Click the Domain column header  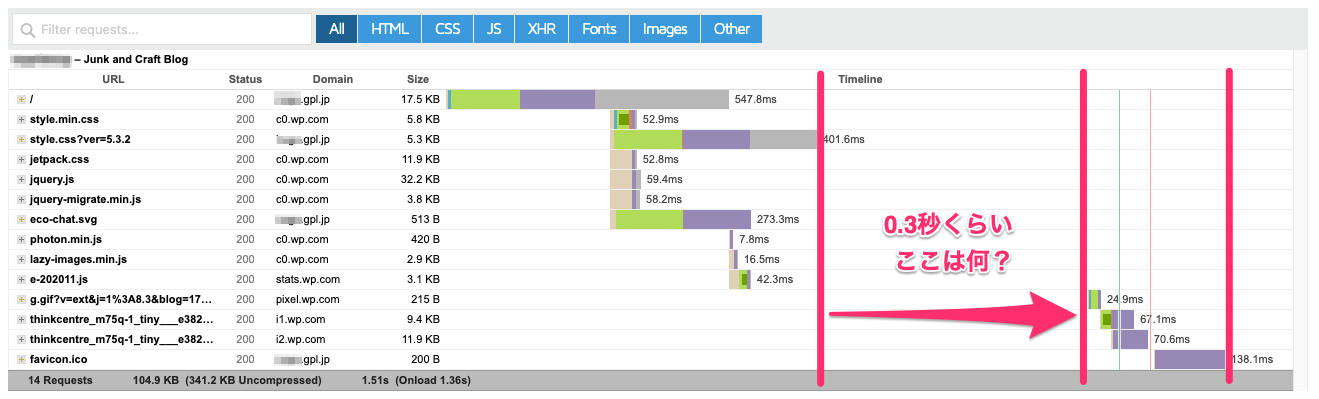click(333, 79)
